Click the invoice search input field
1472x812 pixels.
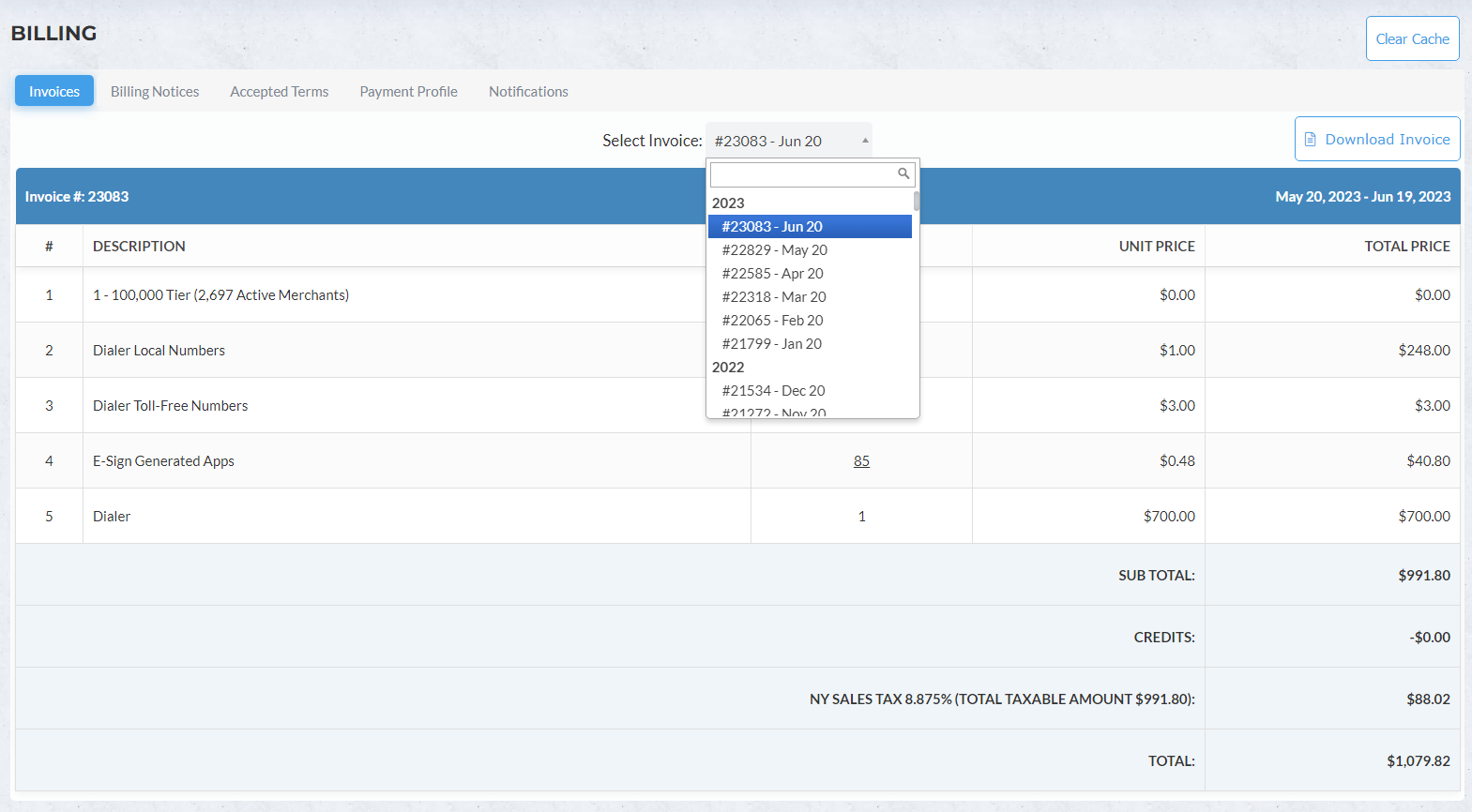[x=802, y=174]
